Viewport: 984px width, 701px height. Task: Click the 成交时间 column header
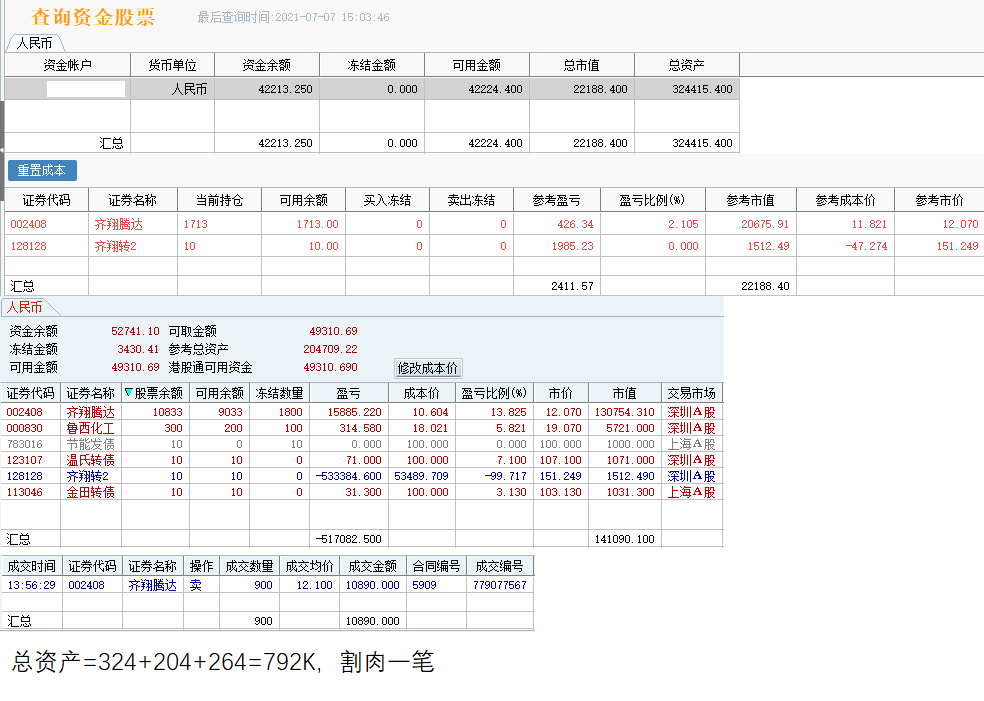pyautogui.click(x=31, y=566)
